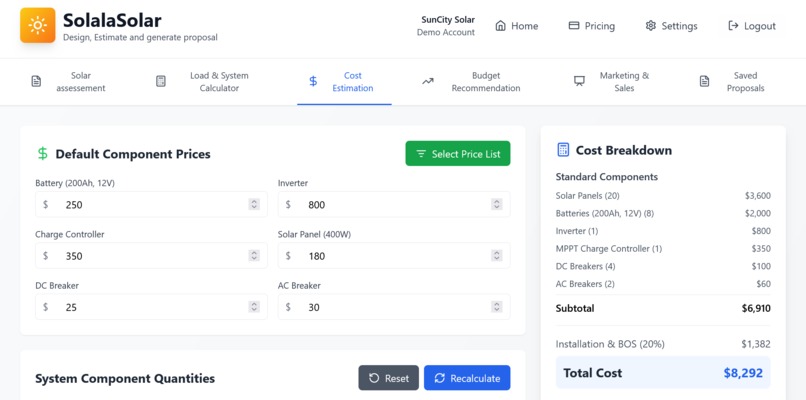Open Settings via the gear icon

point(650,26)
